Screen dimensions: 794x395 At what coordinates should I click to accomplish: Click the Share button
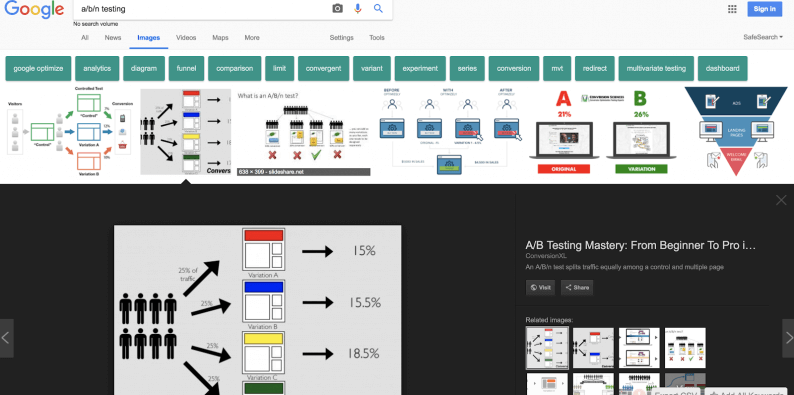click(x=577, y=288)
